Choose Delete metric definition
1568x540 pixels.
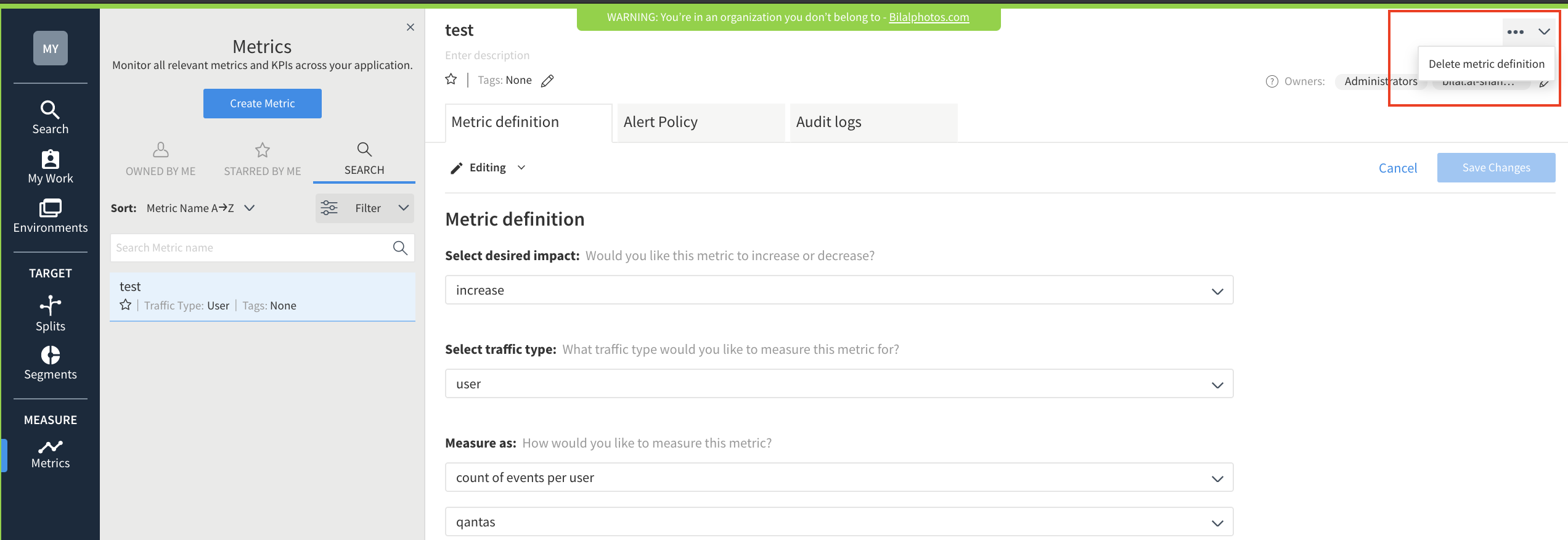tap(1487, 64)
